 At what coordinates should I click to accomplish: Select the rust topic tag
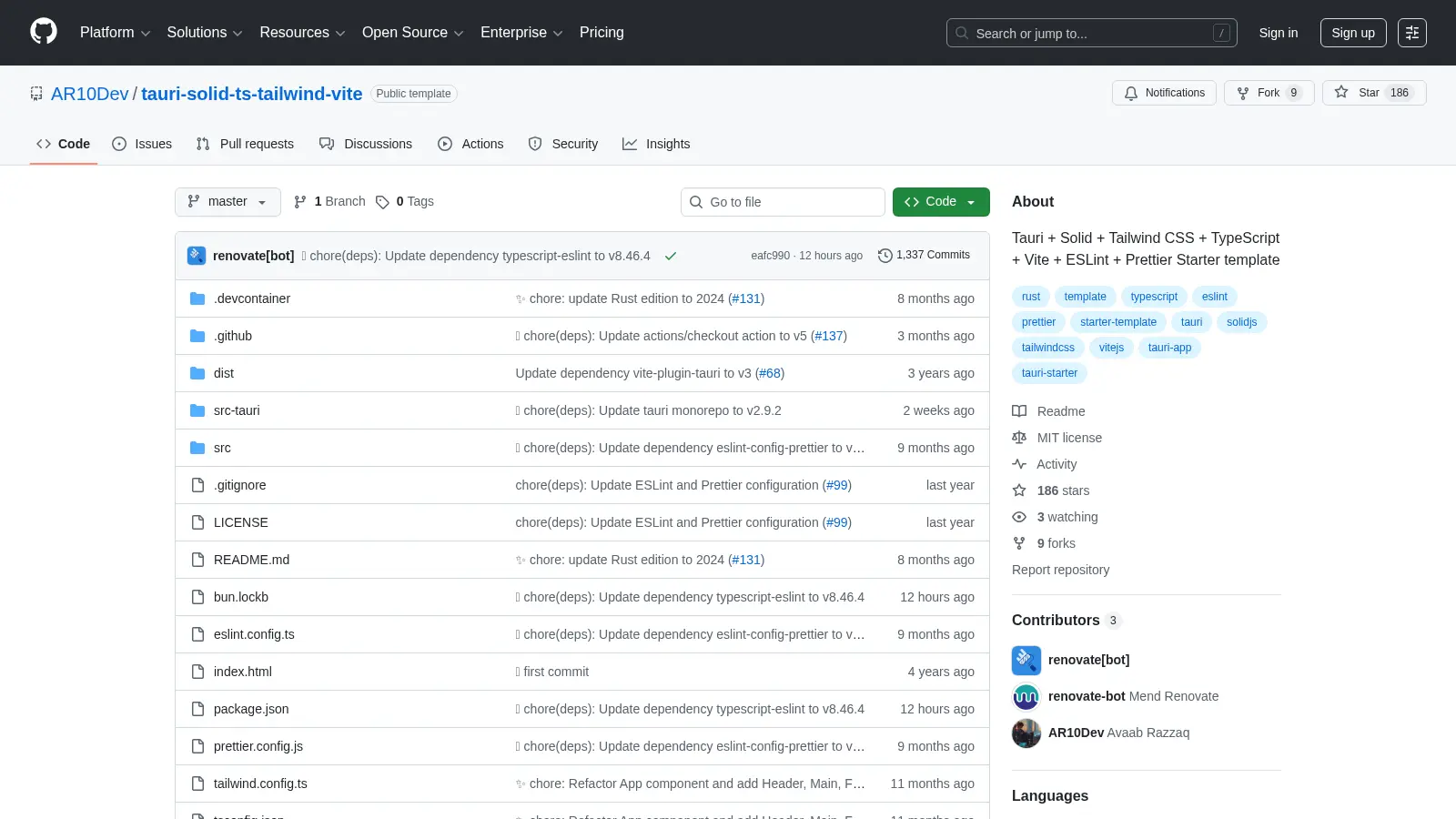[x=1031, y=297]
